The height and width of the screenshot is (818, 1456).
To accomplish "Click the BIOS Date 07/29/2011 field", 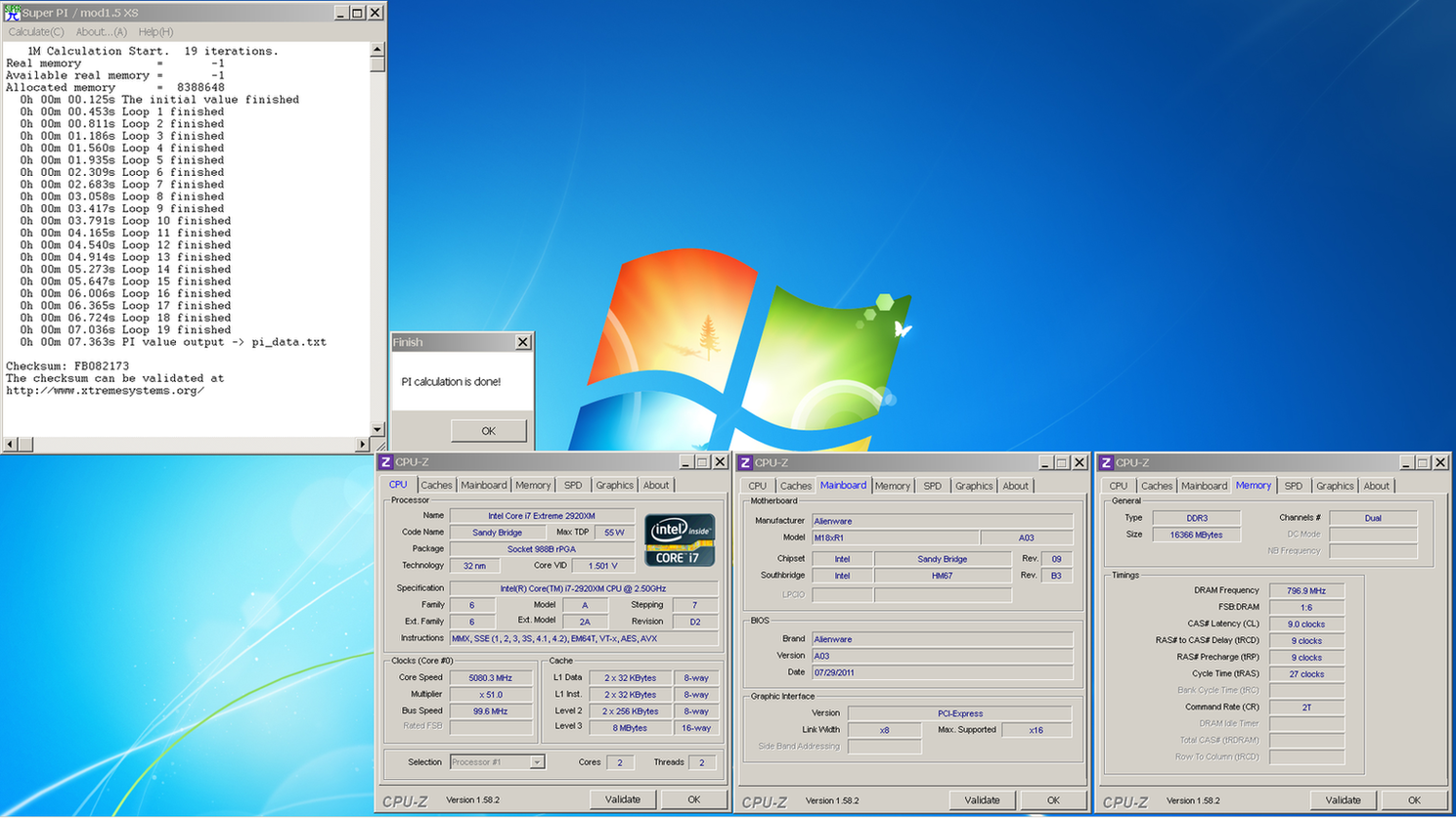I will click(942, 672).
